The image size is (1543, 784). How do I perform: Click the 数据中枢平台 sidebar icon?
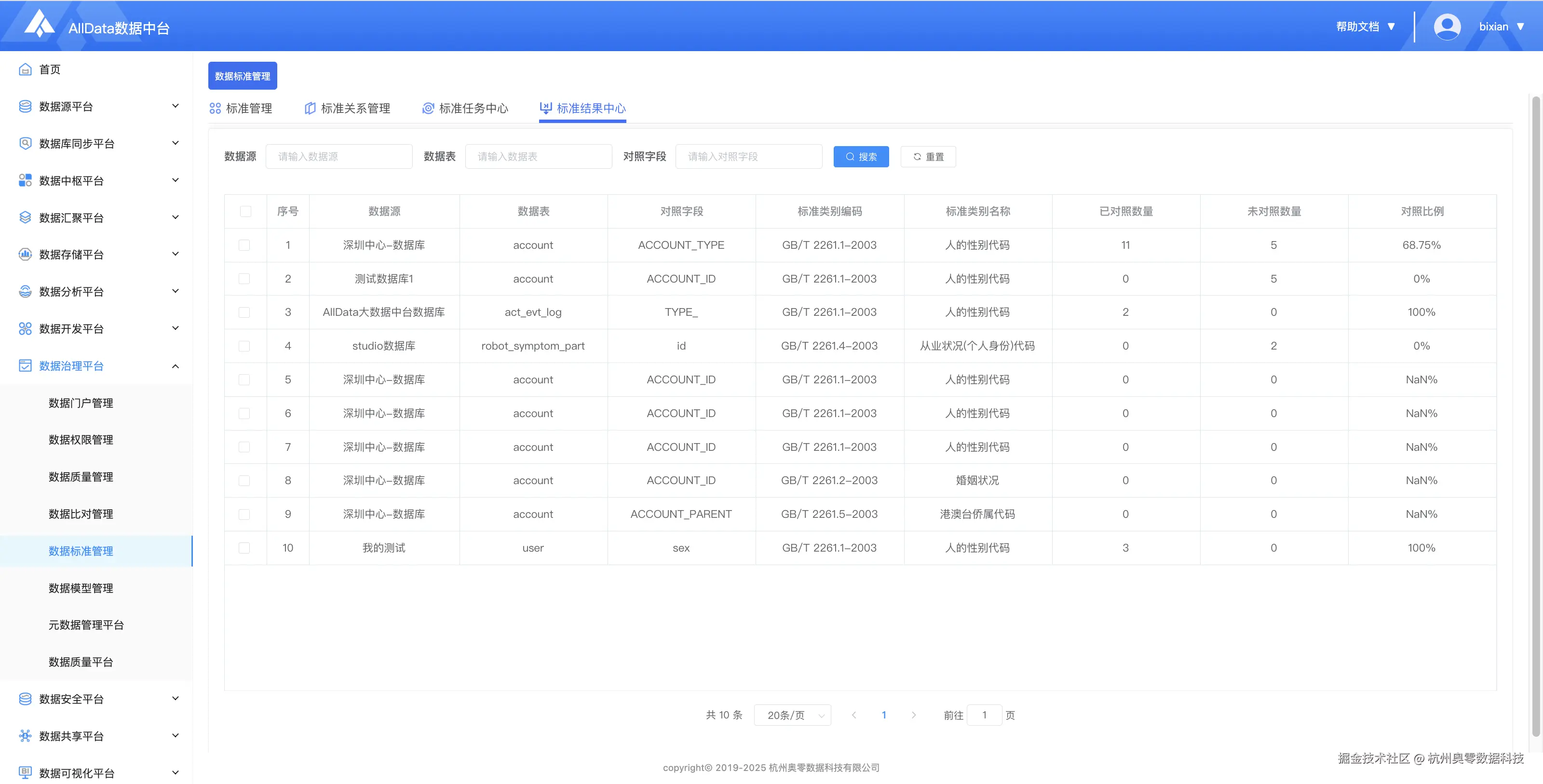point(25,180)
